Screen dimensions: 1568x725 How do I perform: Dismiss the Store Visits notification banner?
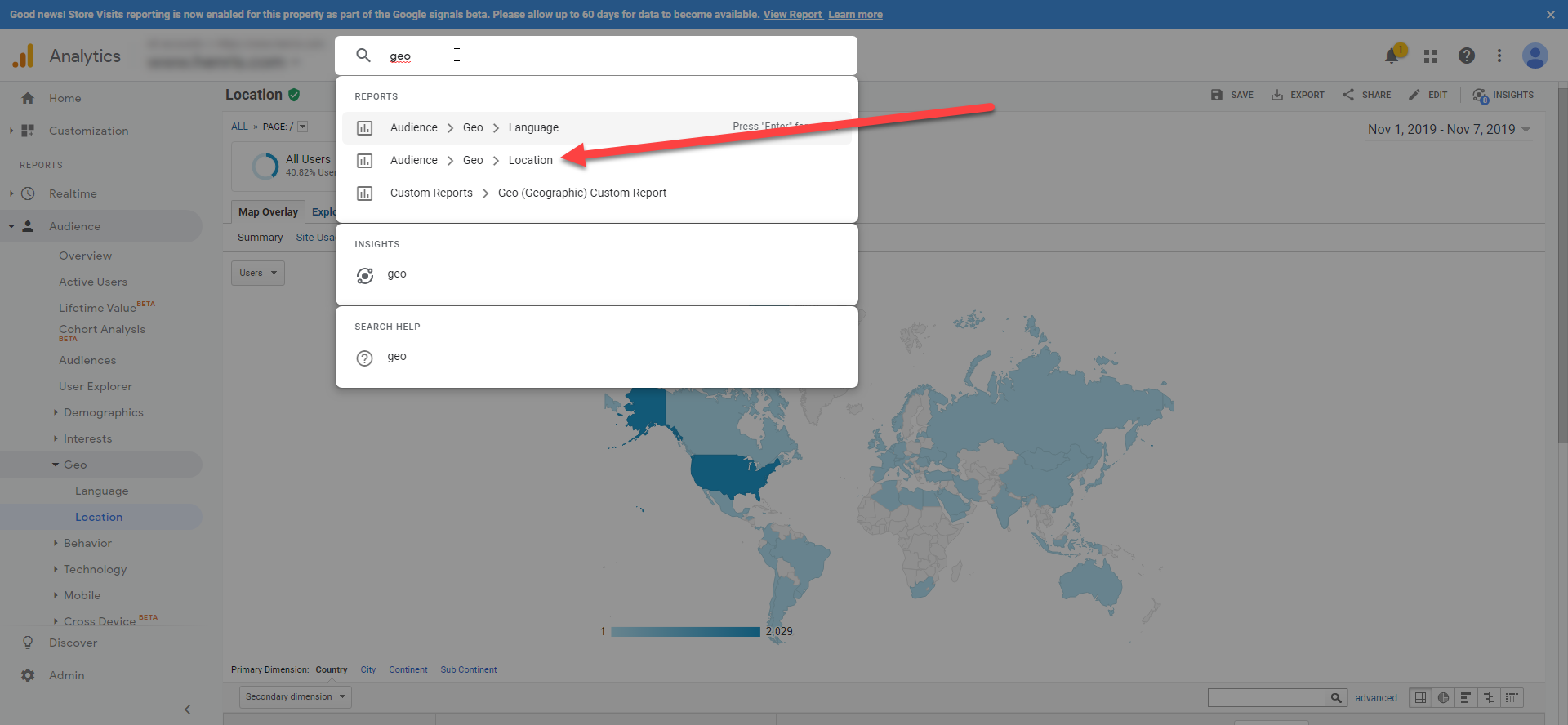pos(1551,15)
